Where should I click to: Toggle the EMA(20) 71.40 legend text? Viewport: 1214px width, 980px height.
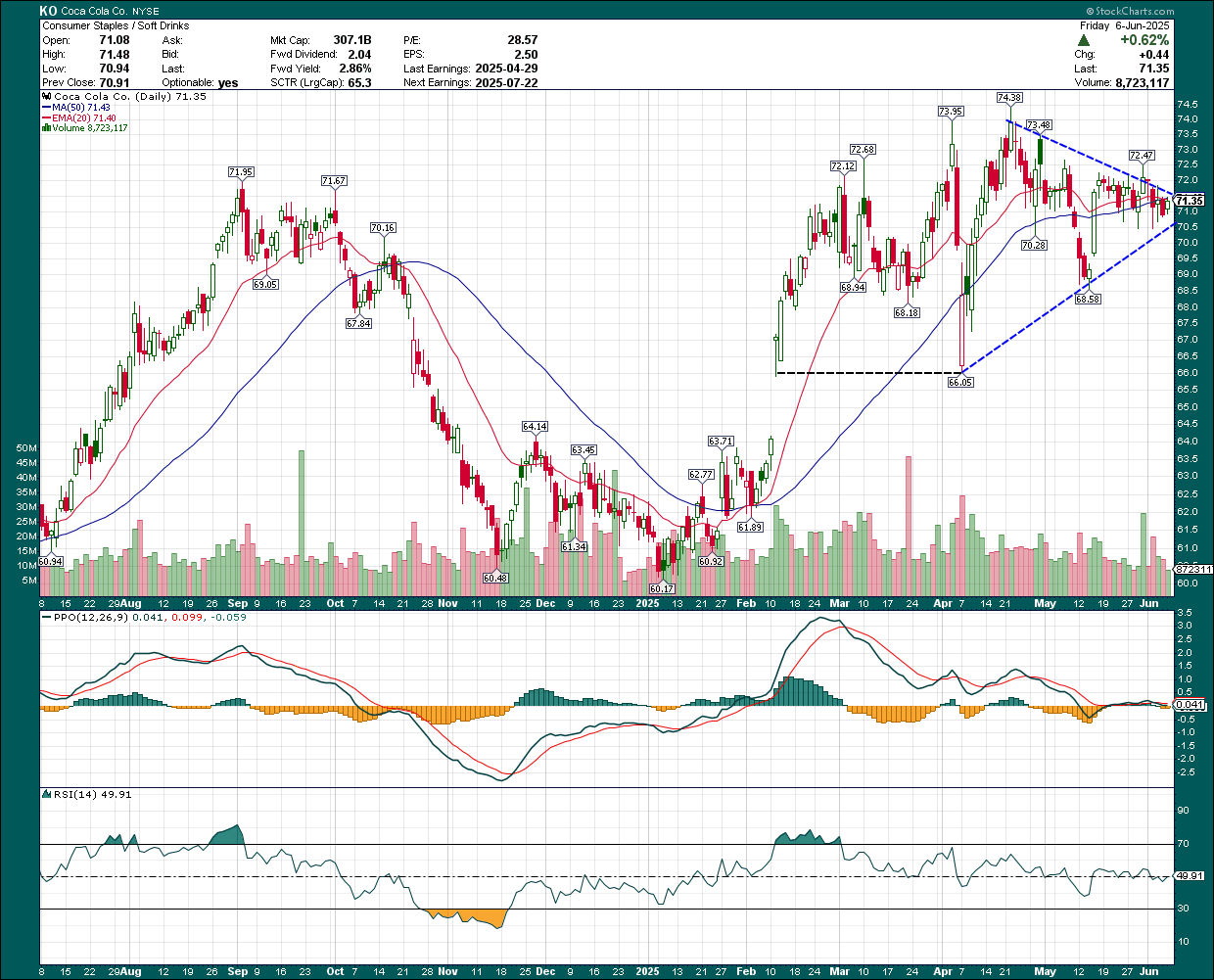85,118
